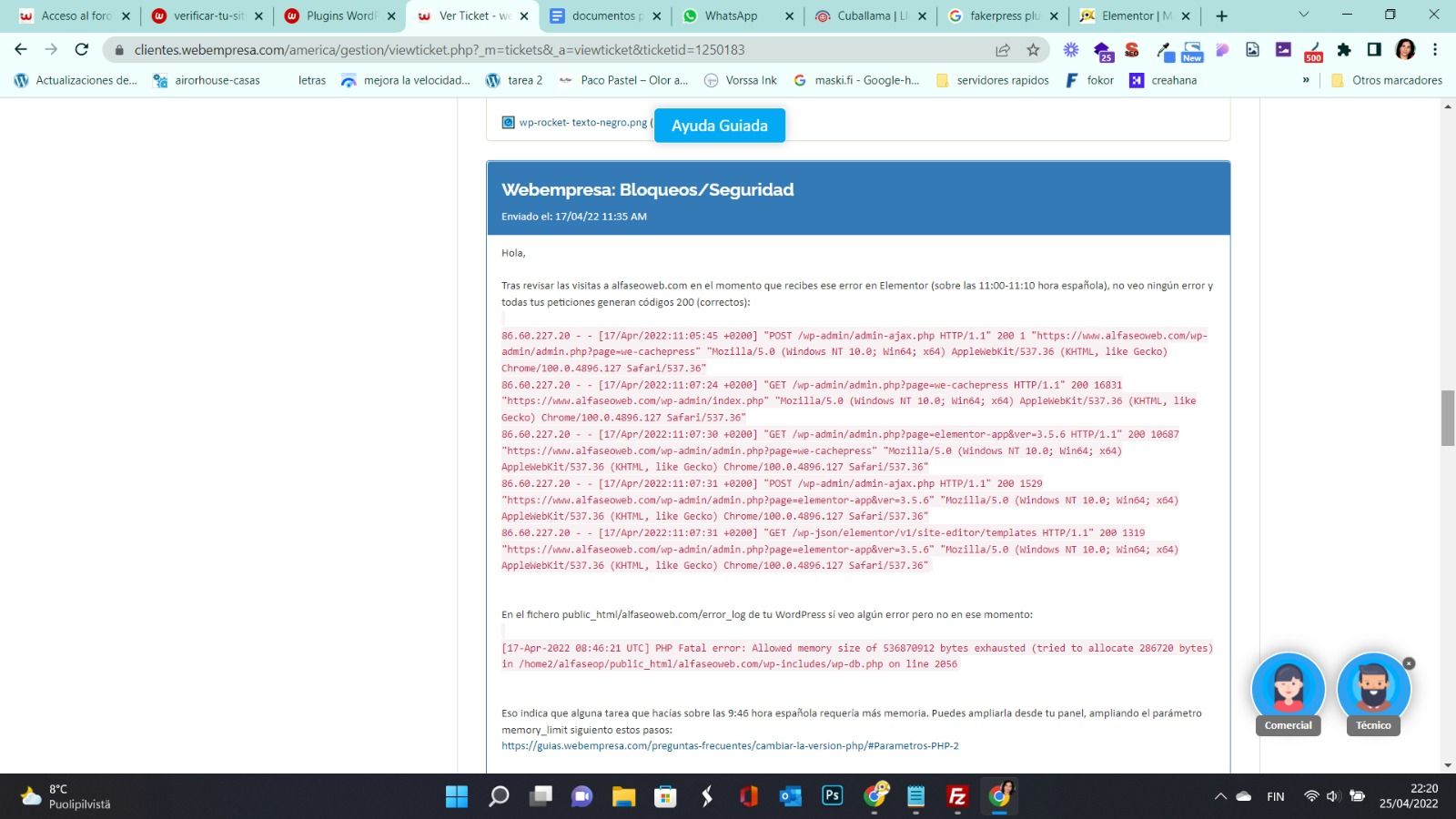Image resolution: width=1456 pixels, height=819 pixels.
Task: Switch to the Cuballama tab
Action: (x=871, y=15)
